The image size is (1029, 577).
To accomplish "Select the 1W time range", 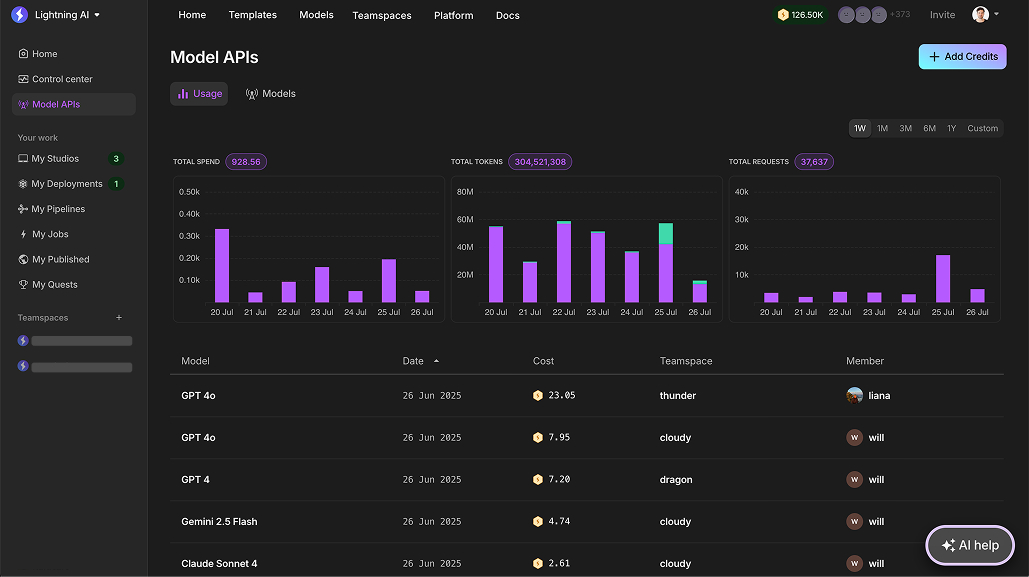I will [x=860, y=129].
